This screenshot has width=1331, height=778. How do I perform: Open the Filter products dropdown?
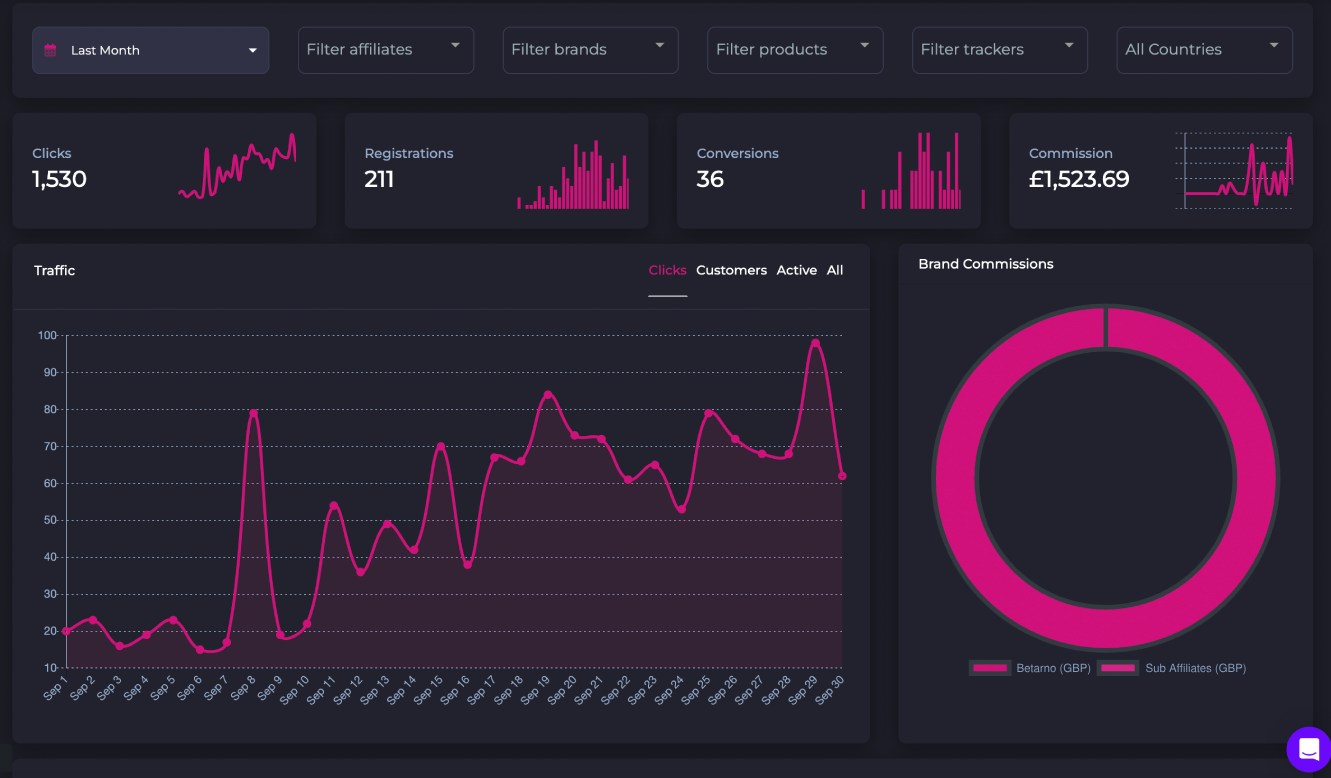(795, 50)
